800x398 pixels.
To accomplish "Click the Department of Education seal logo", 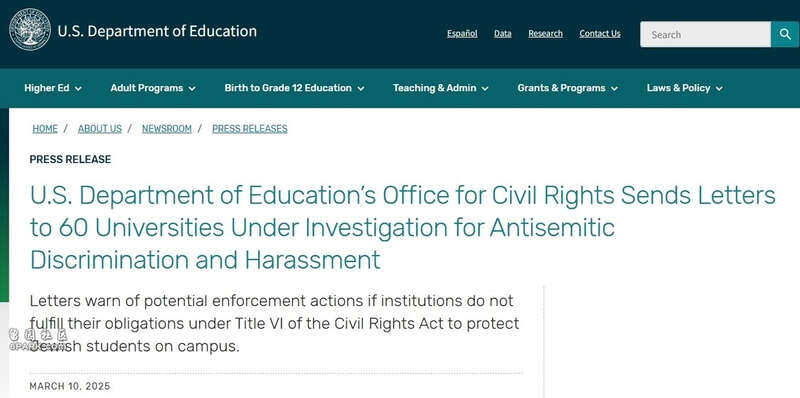I will click(x=30, y=30).
